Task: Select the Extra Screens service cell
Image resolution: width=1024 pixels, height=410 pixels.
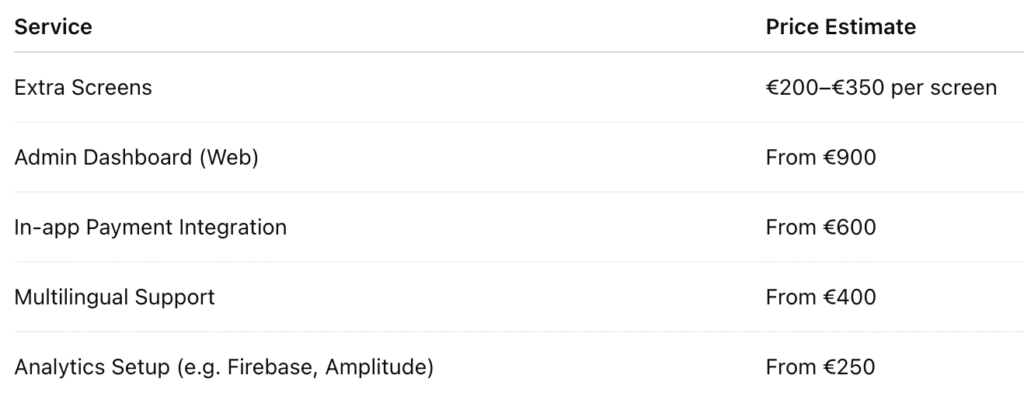Action: (x=83, y=87)
